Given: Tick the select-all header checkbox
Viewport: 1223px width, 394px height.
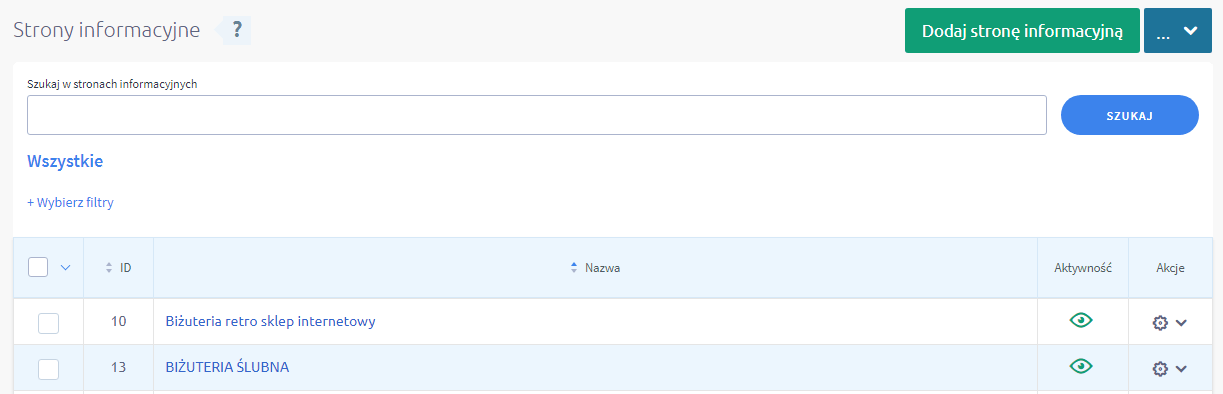Looking at the screenshot, I should (38, 267).
